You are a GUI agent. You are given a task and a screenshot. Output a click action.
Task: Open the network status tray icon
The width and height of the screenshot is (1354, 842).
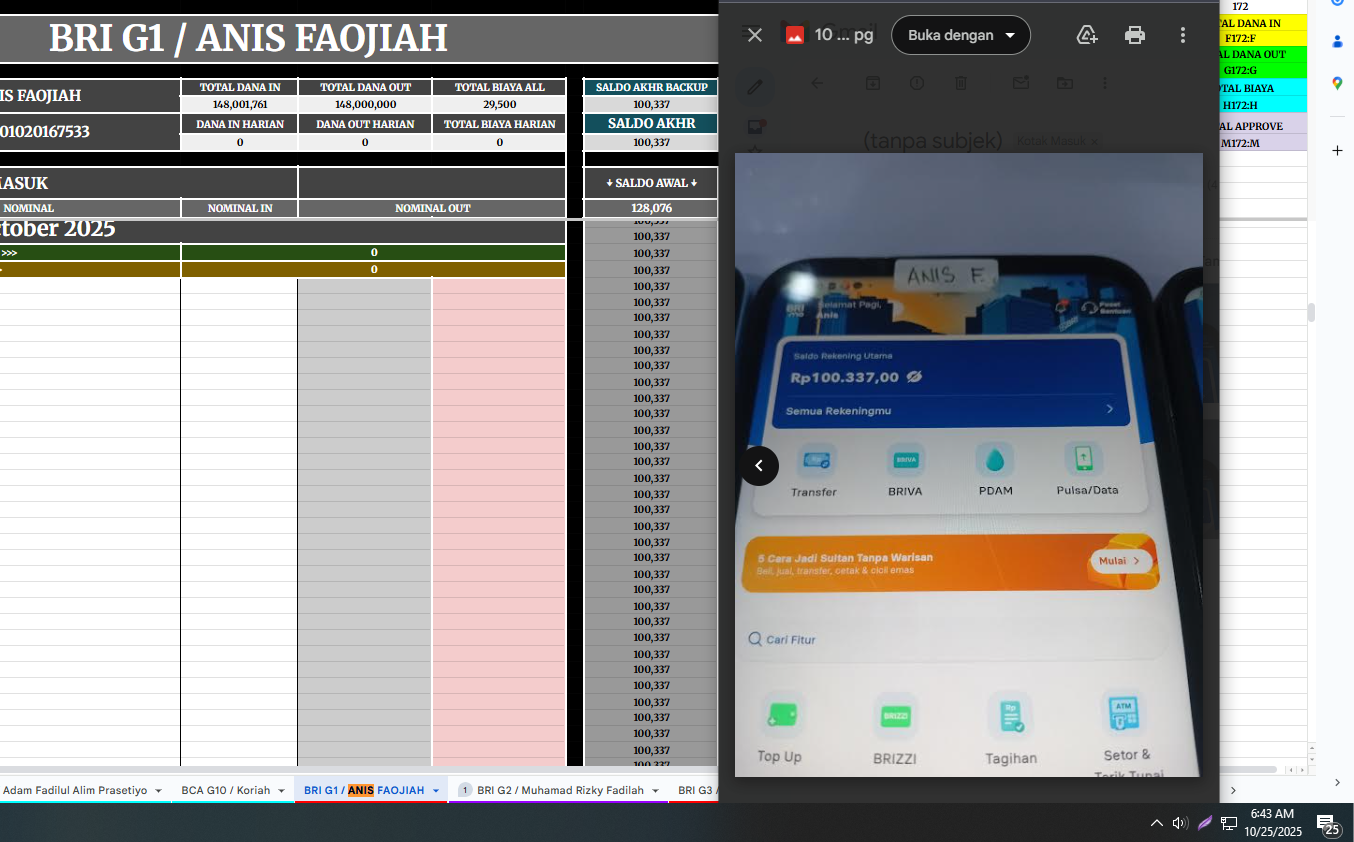[x=1229, y=823]
